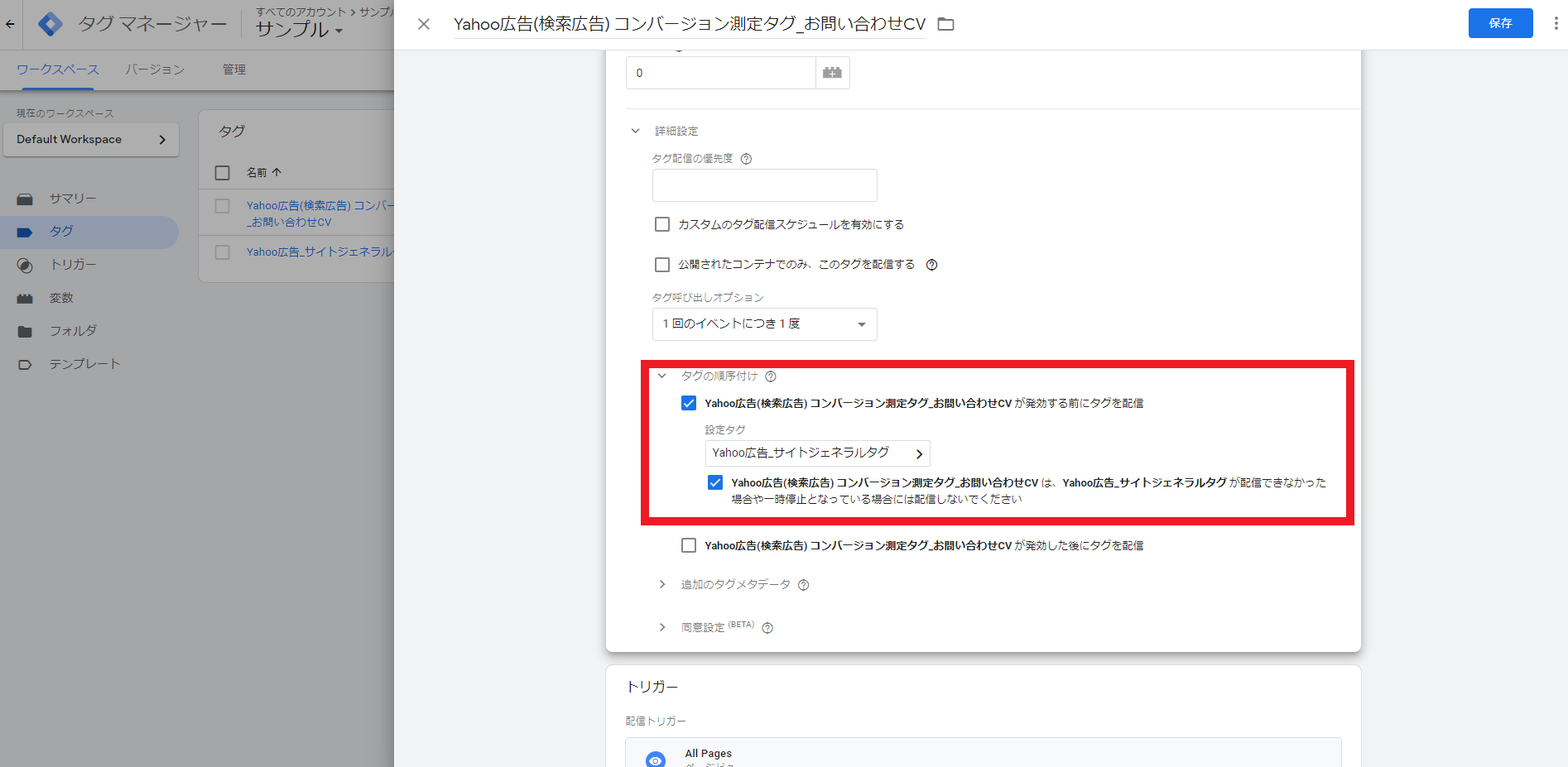Screen dimensions: 1568x767
Task: Open Default Workspace selector
Action: point(91,140)
